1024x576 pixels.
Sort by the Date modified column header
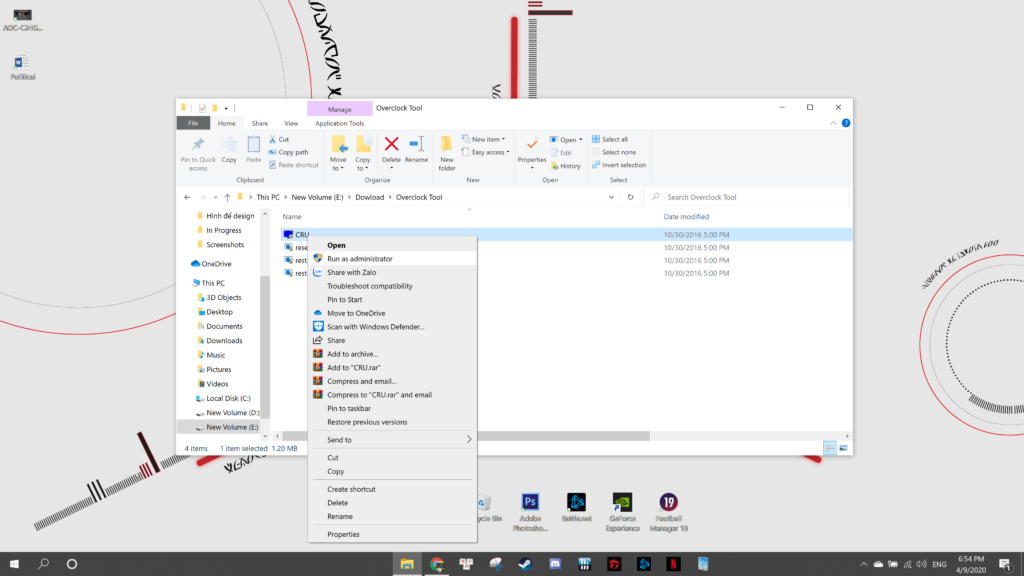[x=686, y=217]
